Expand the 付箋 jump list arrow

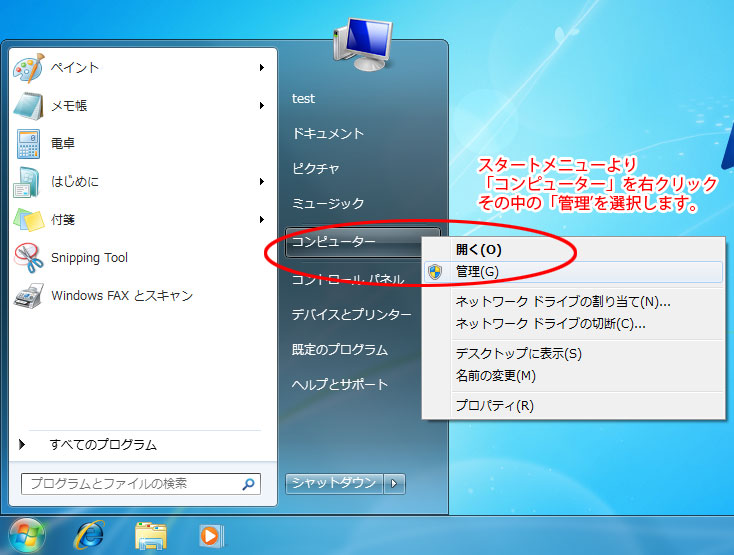point(262,219)
